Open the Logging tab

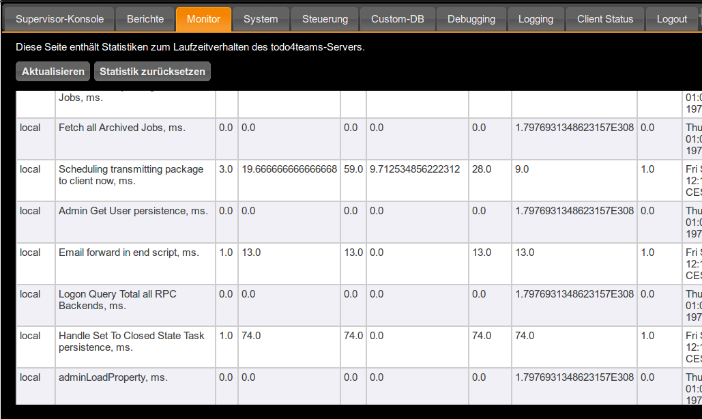(536, 19)
